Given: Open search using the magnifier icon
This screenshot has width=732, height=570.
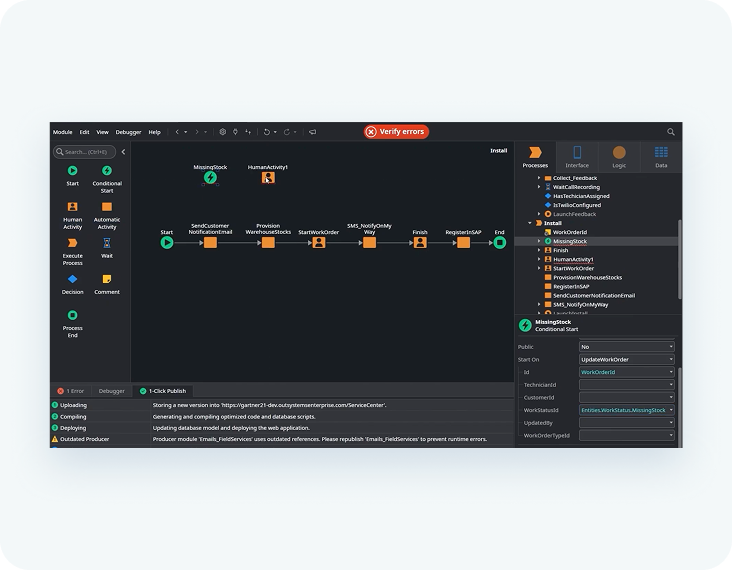Looking at the screenshot, I should tap(671, 132).
